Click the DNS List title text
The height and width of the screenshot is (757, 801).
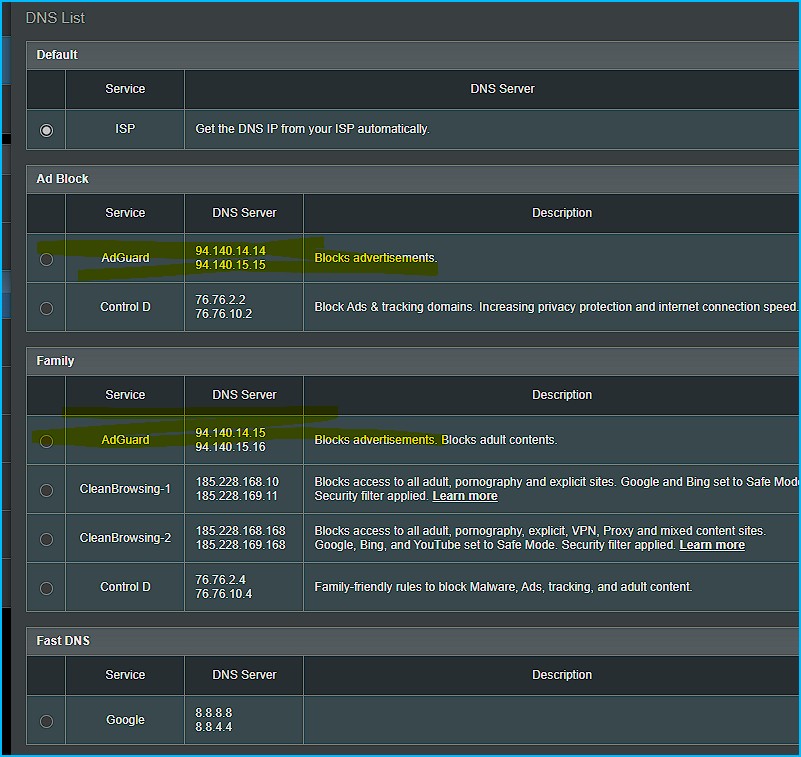coord(55,18)
